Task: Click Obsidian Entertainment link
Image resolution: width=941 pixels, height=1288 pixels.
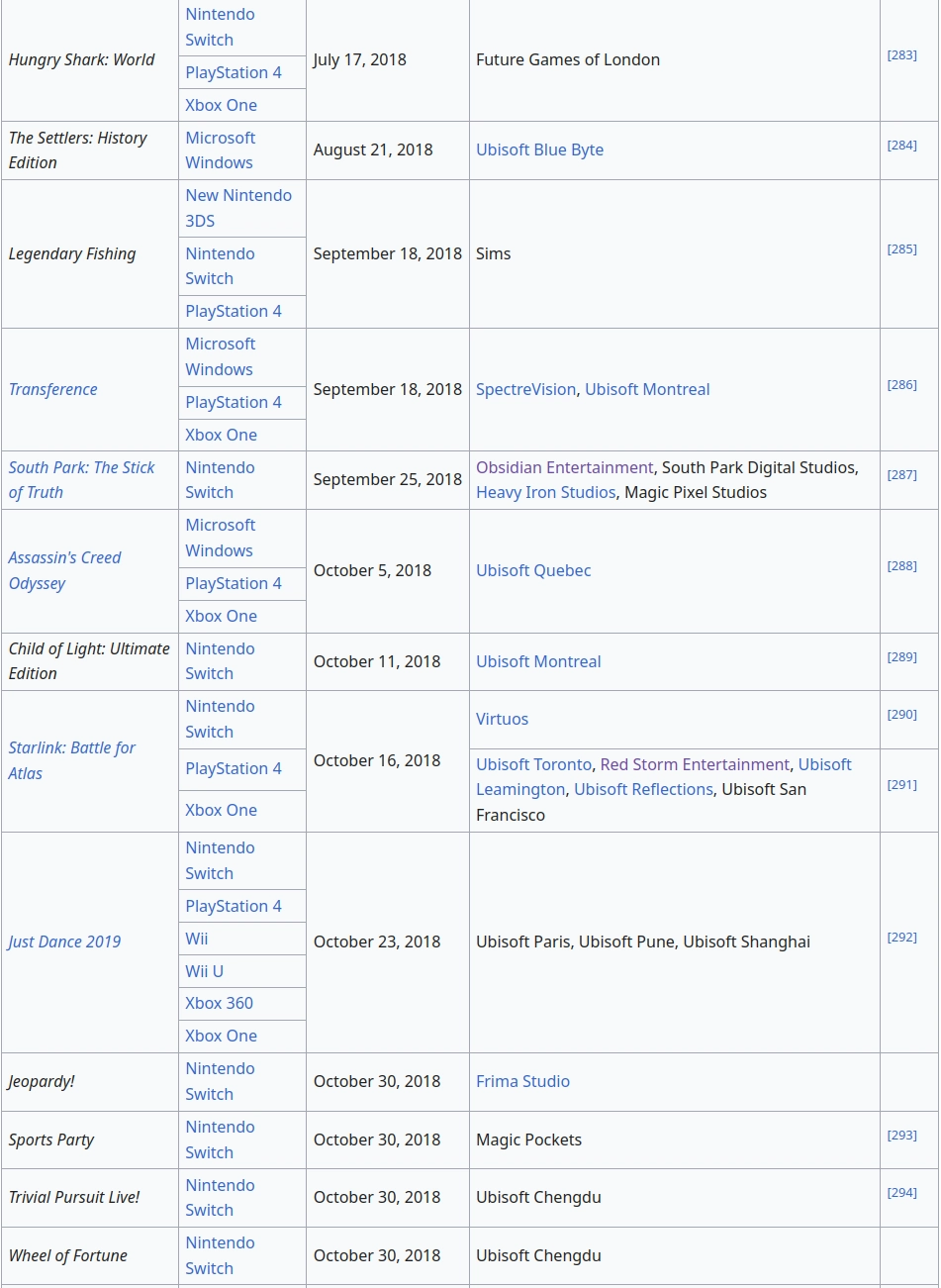Action: (x=564, y=467)
